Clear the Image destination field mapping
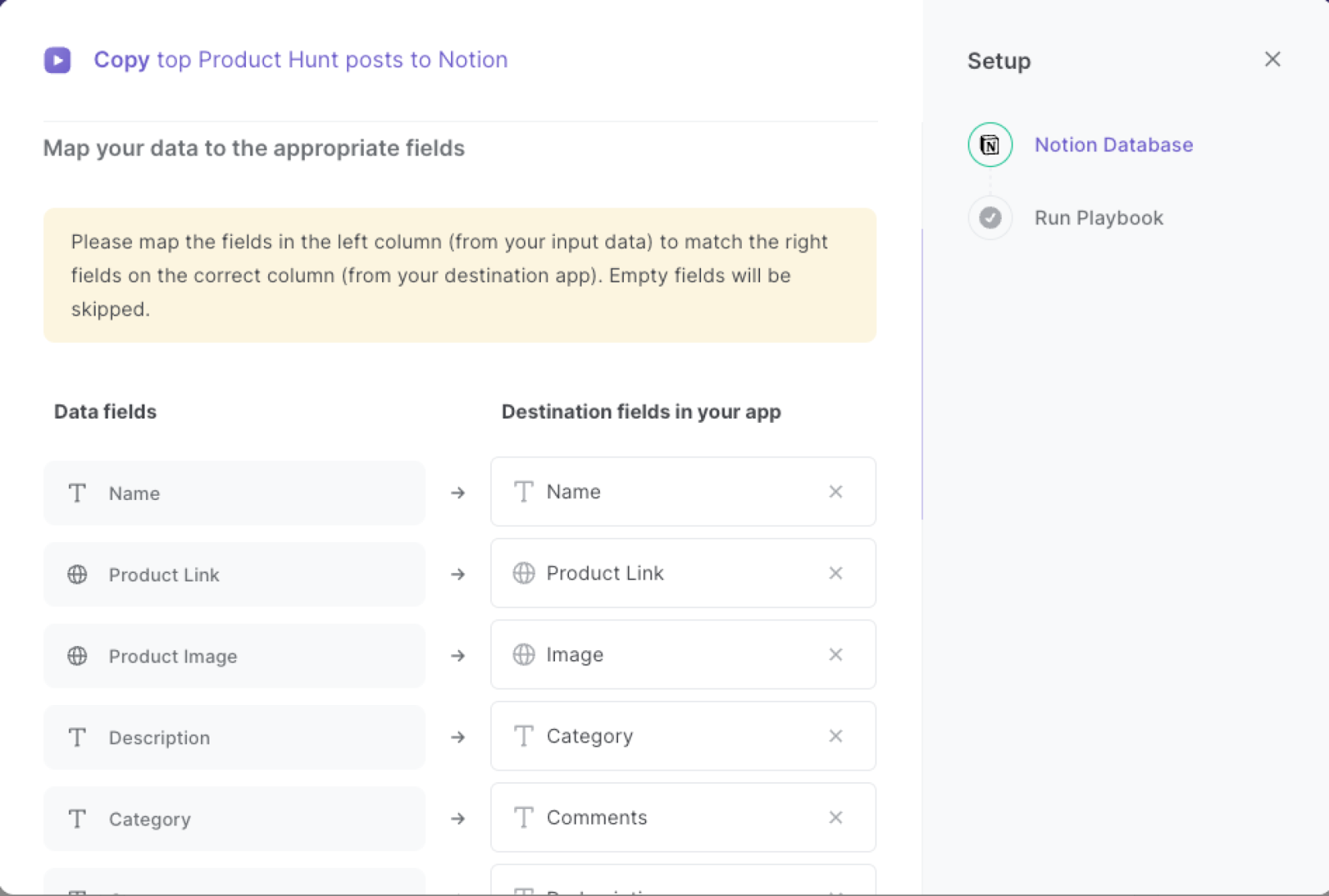Image resolution: width=1329 pixels, height=896 pixels. pos(836,654)
